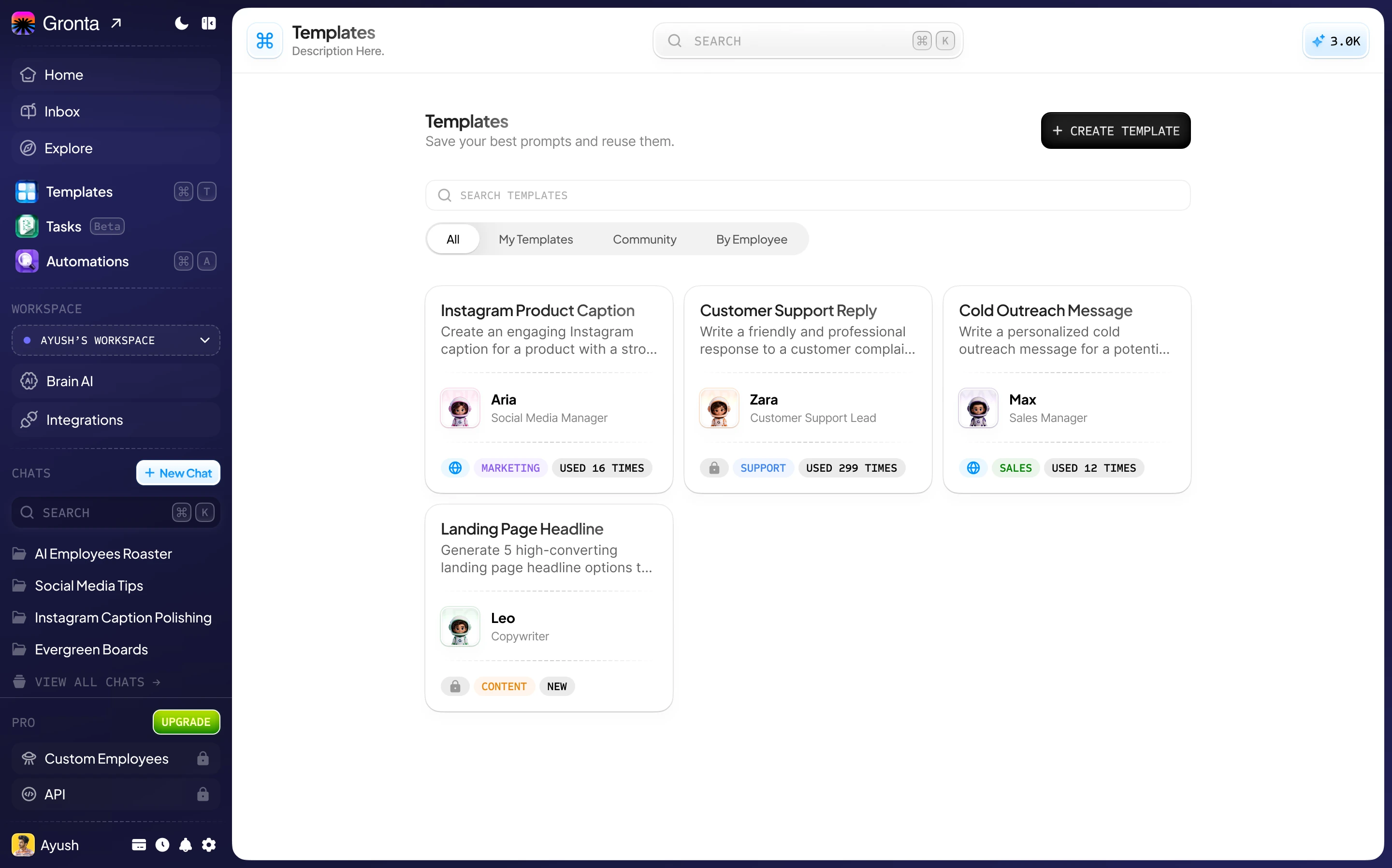Open Gronta external link arrow

pyautogui.click(x=116, y=23)
